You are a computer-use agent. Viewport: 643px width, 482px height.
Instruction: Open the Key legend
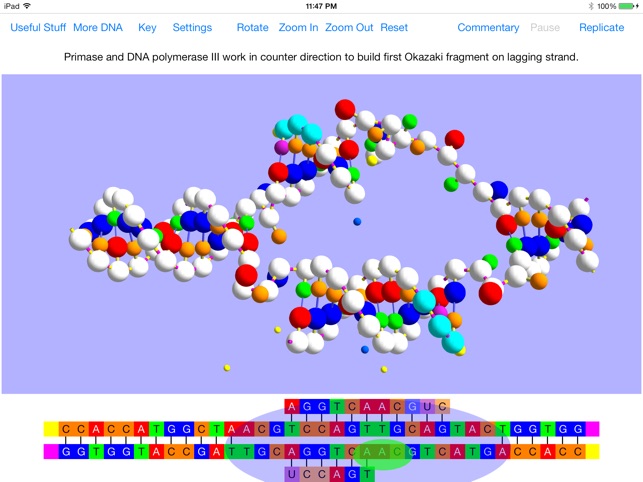point(147,27)
